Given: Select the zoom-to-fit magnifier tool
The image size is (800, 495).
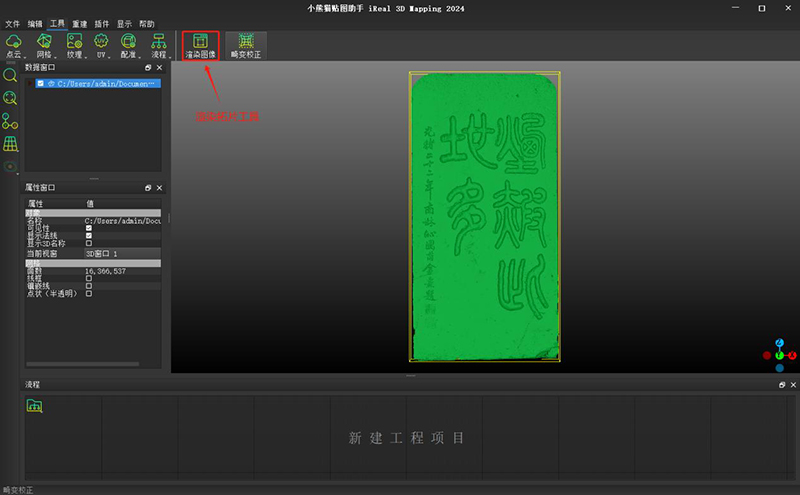Looking at the screenshot, I should (10, 98).
